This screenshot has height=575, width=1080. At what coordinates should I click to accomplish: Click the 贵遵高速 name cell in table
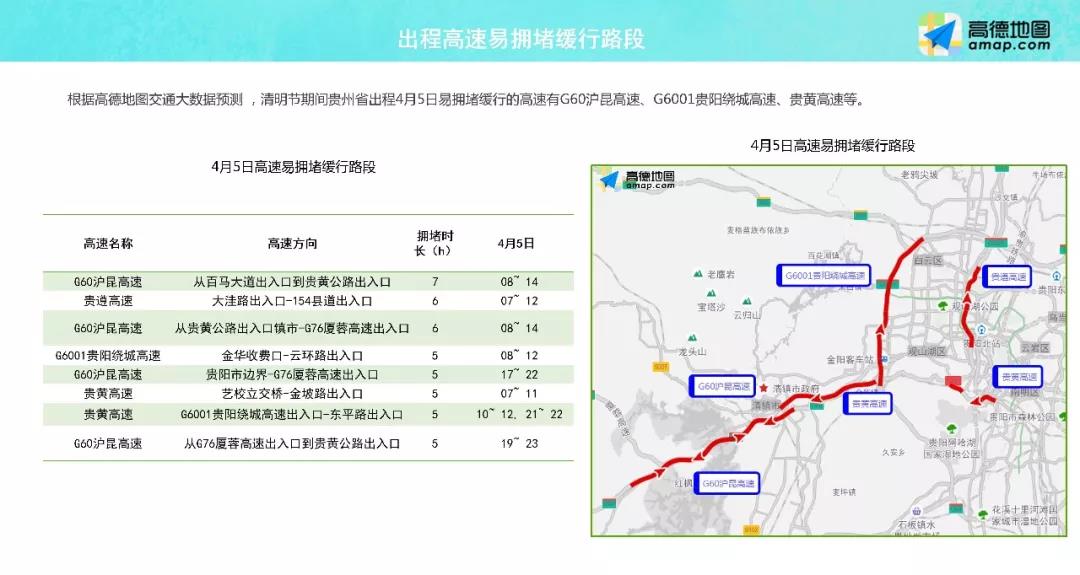point(108,301)
